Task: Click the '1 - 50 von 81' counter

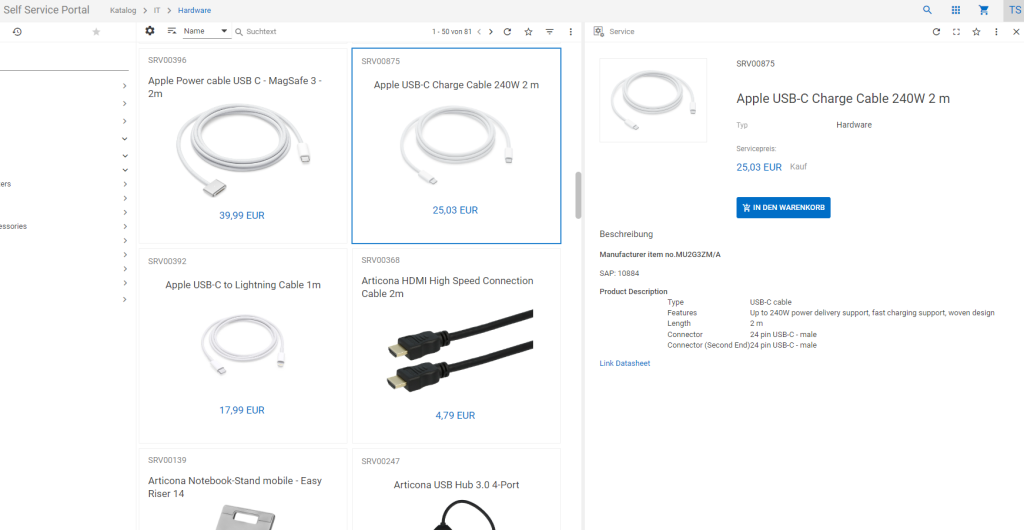Action: click(451, 31)
